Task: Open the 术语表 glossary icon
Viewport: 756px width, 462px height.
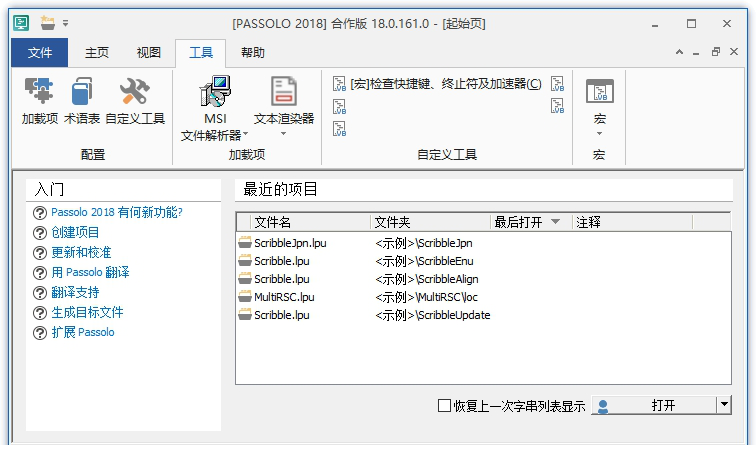Action: (x=82, y=100)
